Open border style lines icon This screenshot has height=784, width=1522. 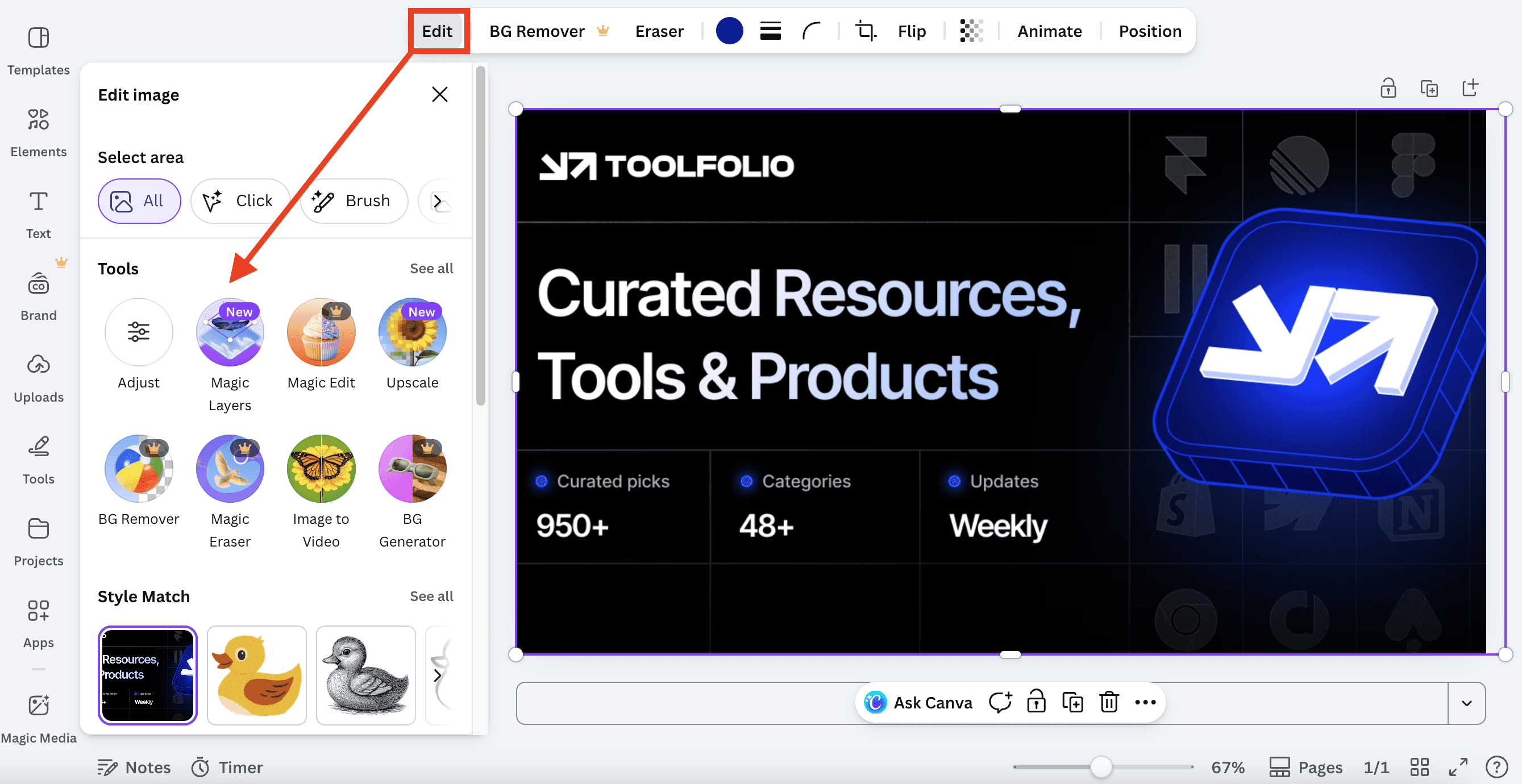coord(771,31)
